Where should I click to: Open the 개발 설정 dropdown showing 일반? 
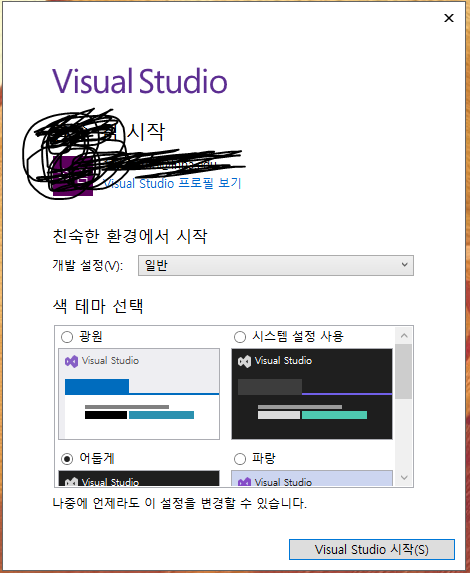pyautogui.click(x=276, y=265)
